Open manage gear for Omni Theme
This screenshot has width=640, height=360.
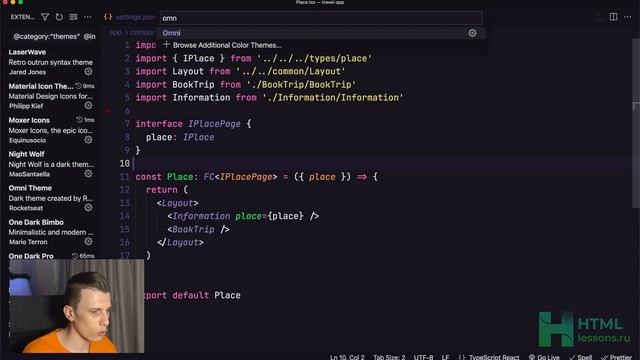(x=88, y=207)
